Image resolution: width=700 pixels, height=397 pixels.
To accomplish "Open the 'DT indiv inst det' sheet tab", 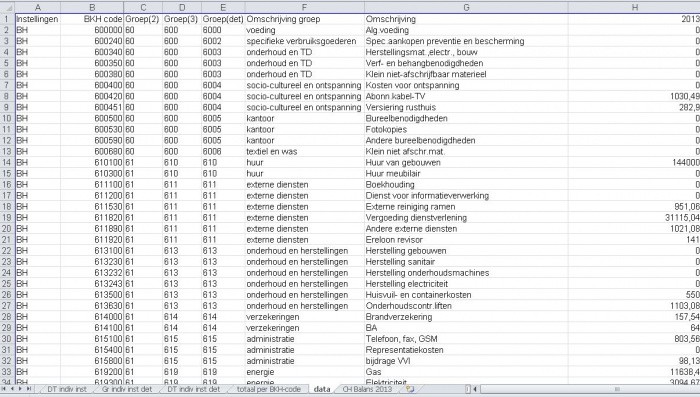I will pyautogui.click(x=193, y=389).
